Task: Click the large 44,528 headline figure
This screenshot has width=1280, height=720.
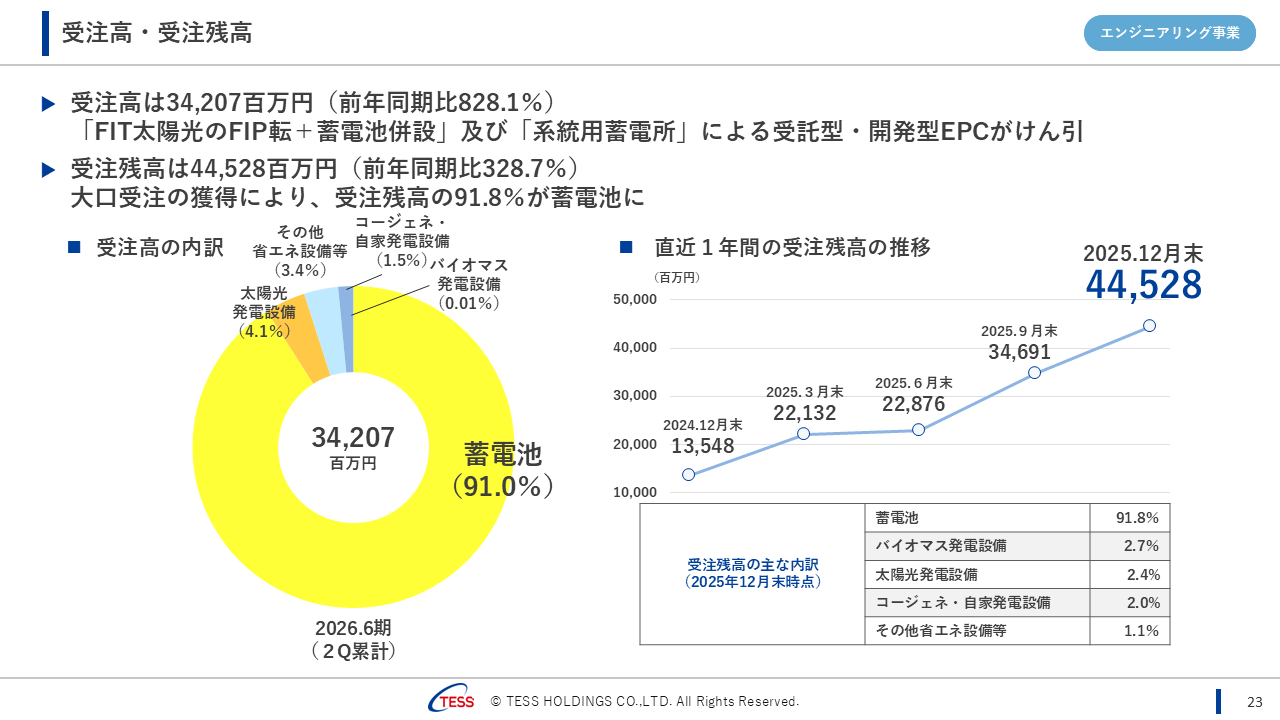Action: 1143,285
